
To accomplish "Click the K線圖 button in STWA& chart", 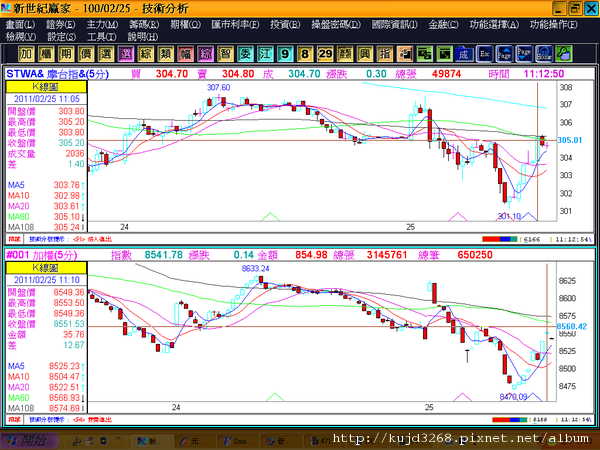I will pos(46,87).
